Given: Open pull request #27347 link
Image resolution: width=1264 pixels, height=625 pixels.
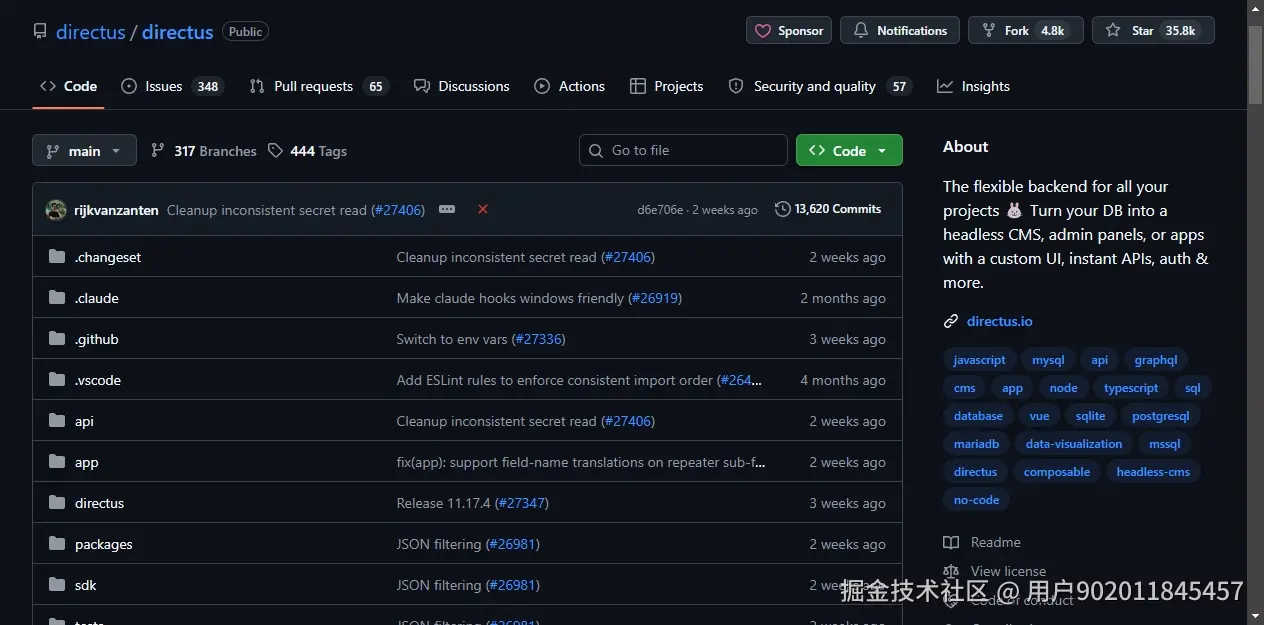Looking at the screenshot, I should point(522,503).
